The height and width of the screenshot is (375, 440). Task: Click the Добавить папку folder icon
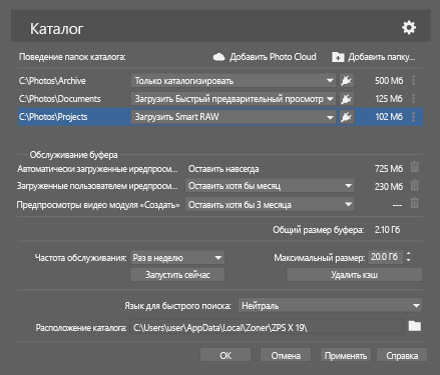(x=338, y=57)
